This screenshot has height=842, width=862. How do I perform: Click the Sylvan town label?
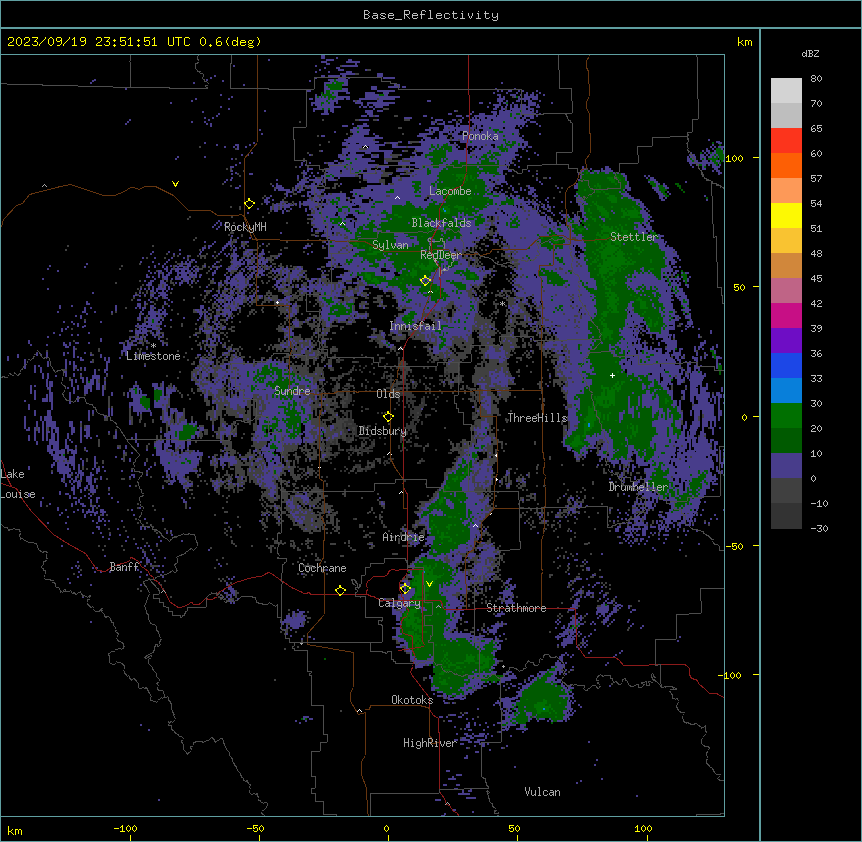[390, 245]
